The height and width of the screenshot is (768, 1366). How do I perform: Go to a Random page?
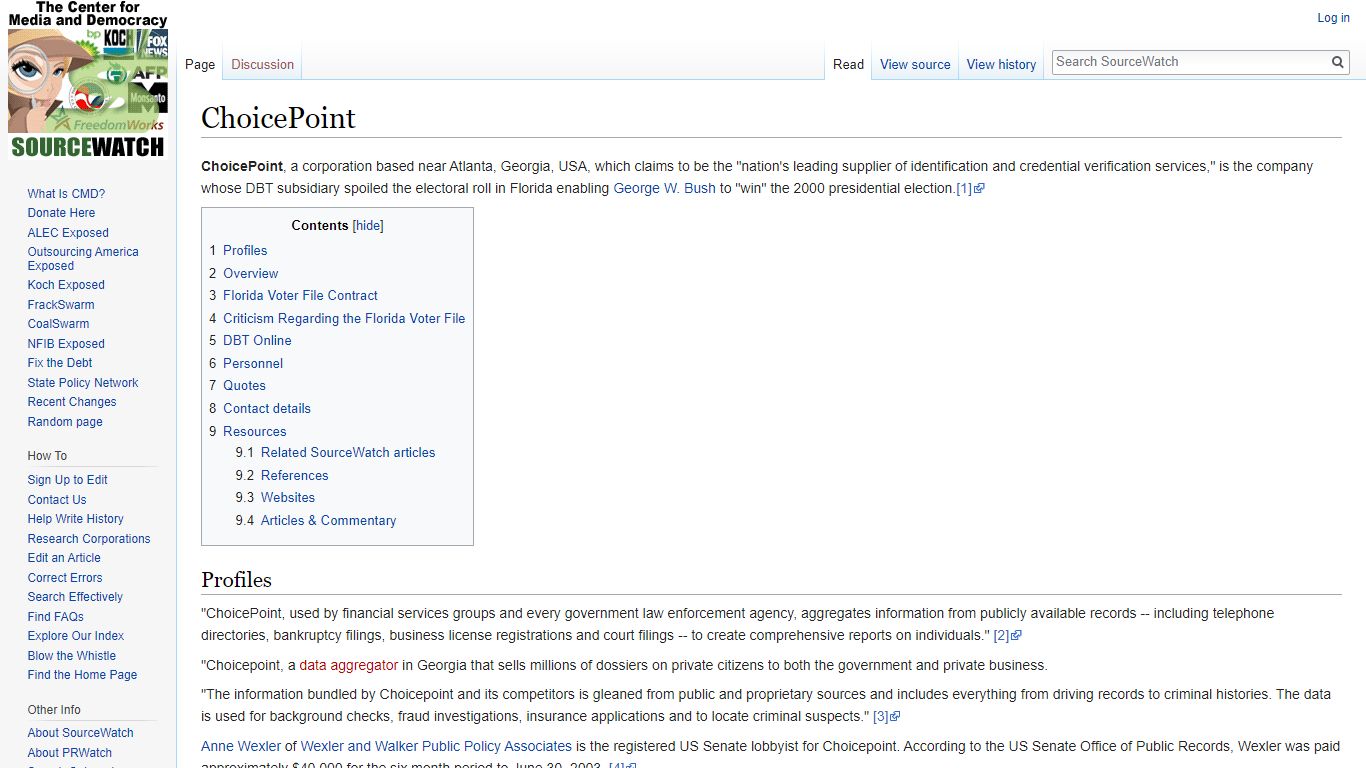[65, 422]
